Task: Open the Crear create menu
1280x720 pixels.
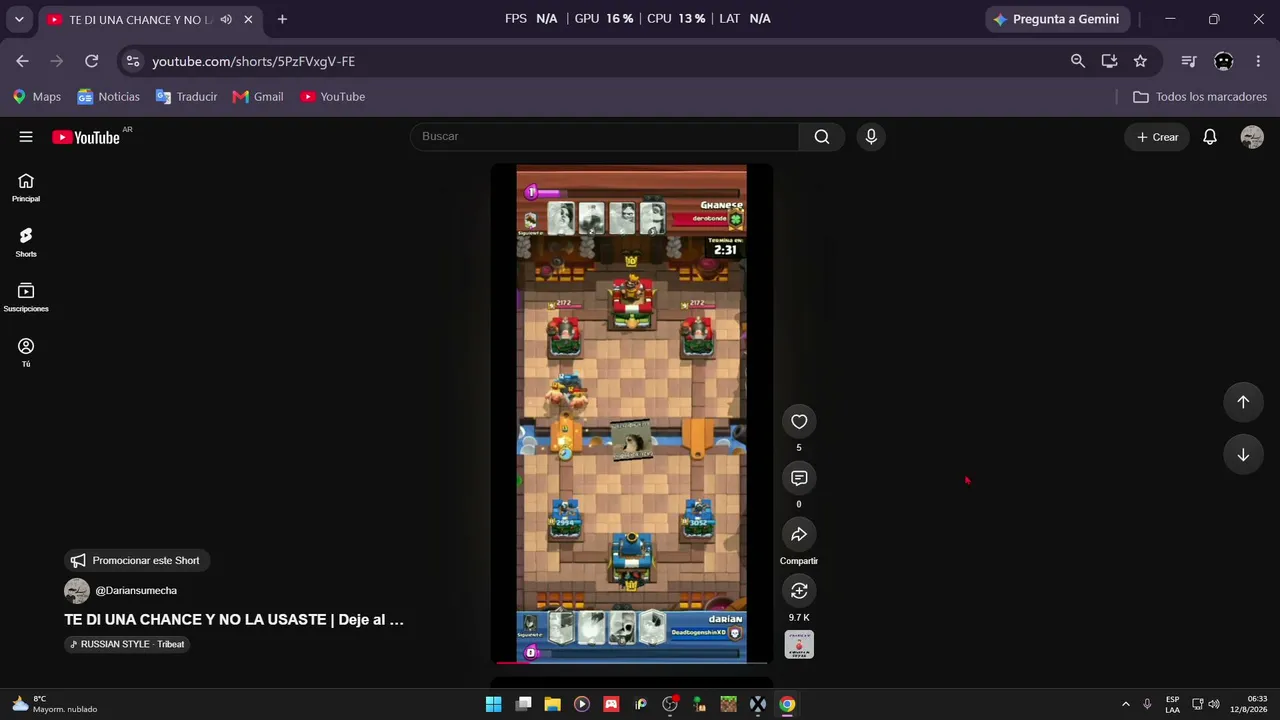Action: pos(1157,137)
